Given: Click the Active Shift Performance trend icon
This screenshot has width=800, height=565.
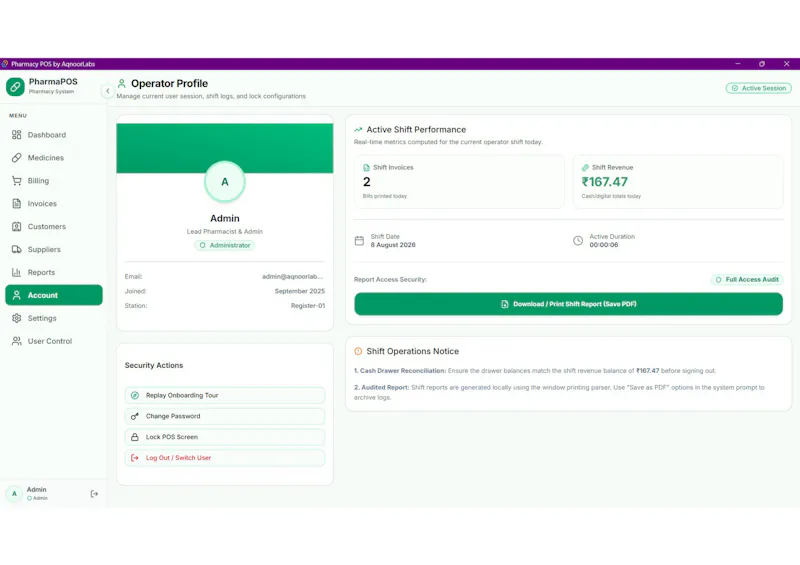Looking at the screenshot, I should 358,130.
